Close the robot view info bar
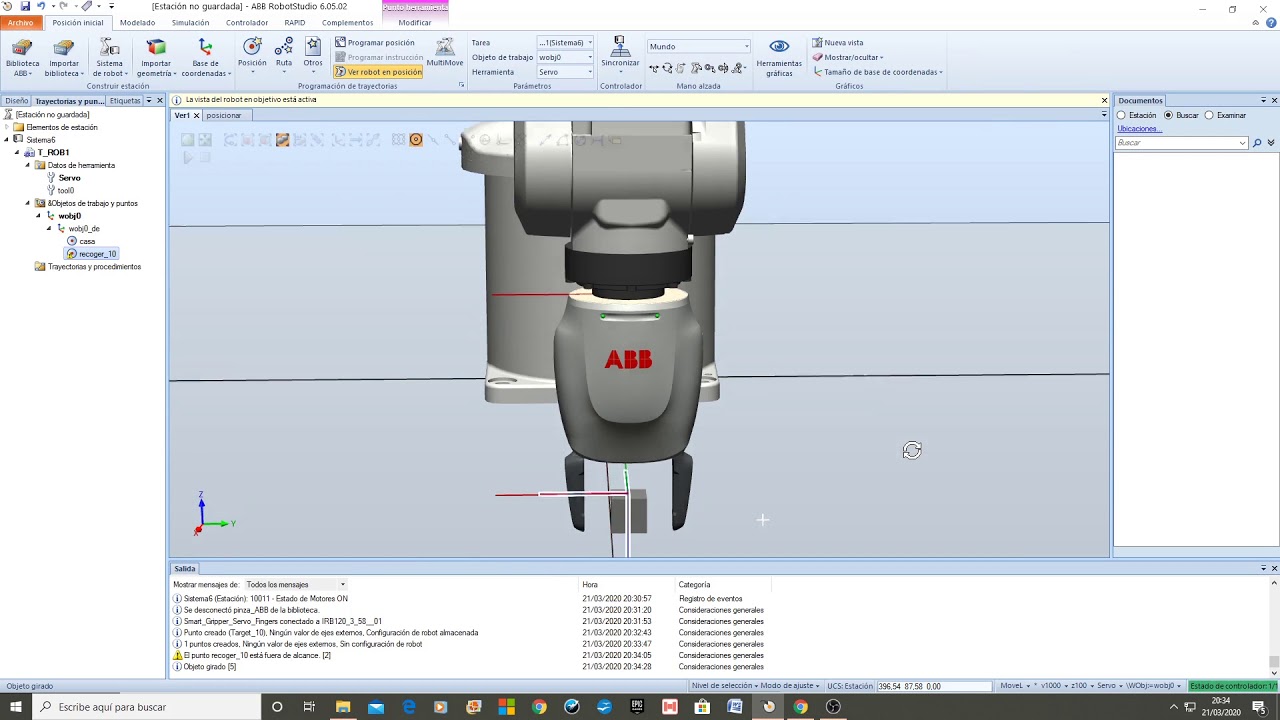 1104,100
